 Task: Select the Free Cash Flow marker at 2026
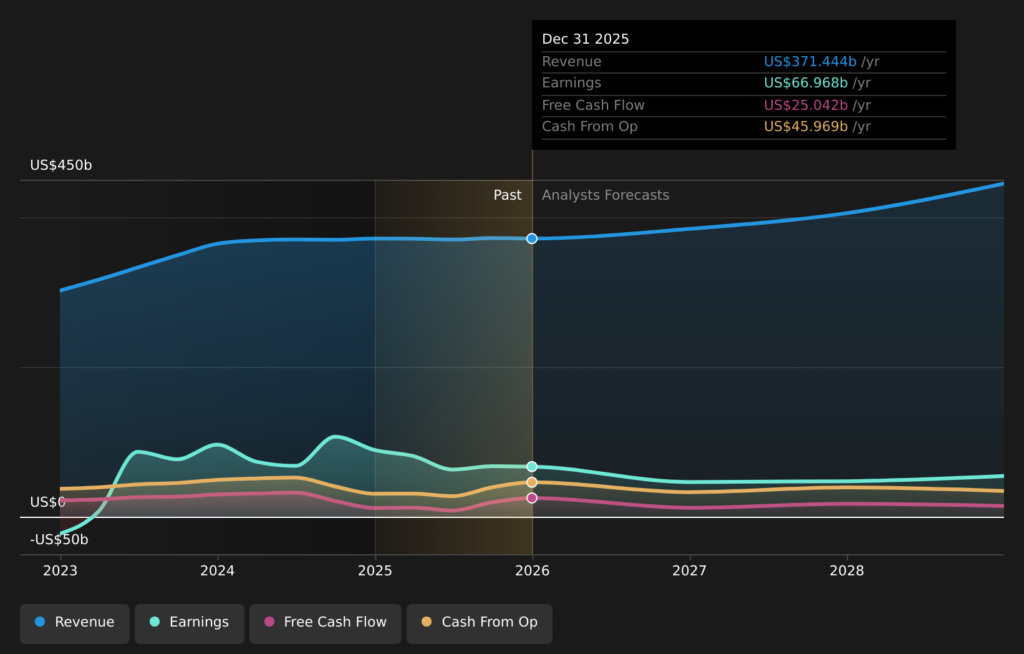pos(532,498)
